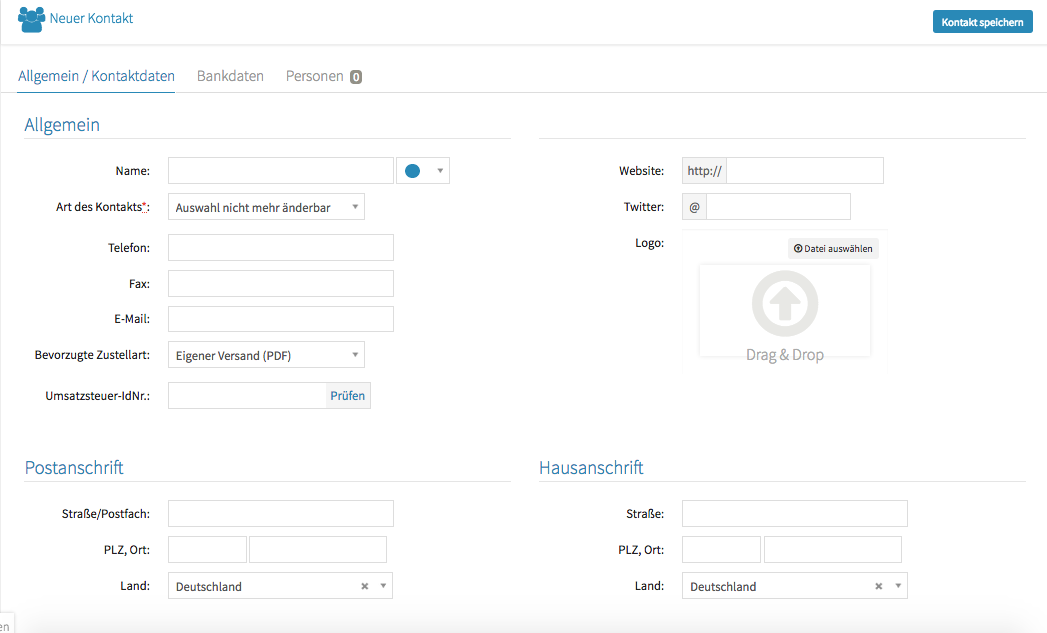The image size is (1047, 633).
Task: Open the Hausanschrift Land dropdown arrow
Action: (x=898, y=587)
